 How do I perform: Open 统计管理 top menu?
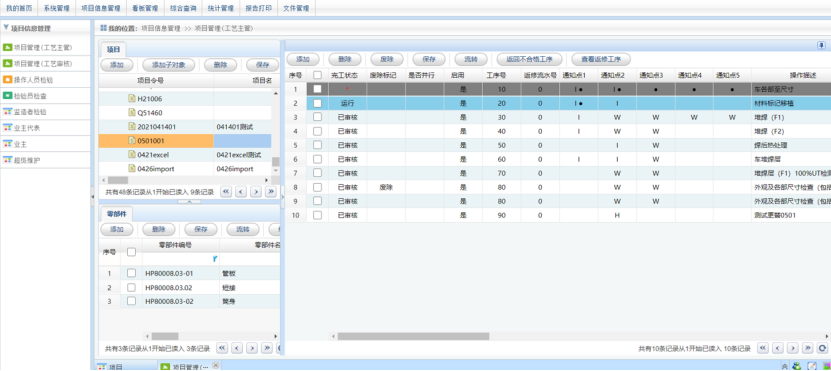tap(221, 8)
